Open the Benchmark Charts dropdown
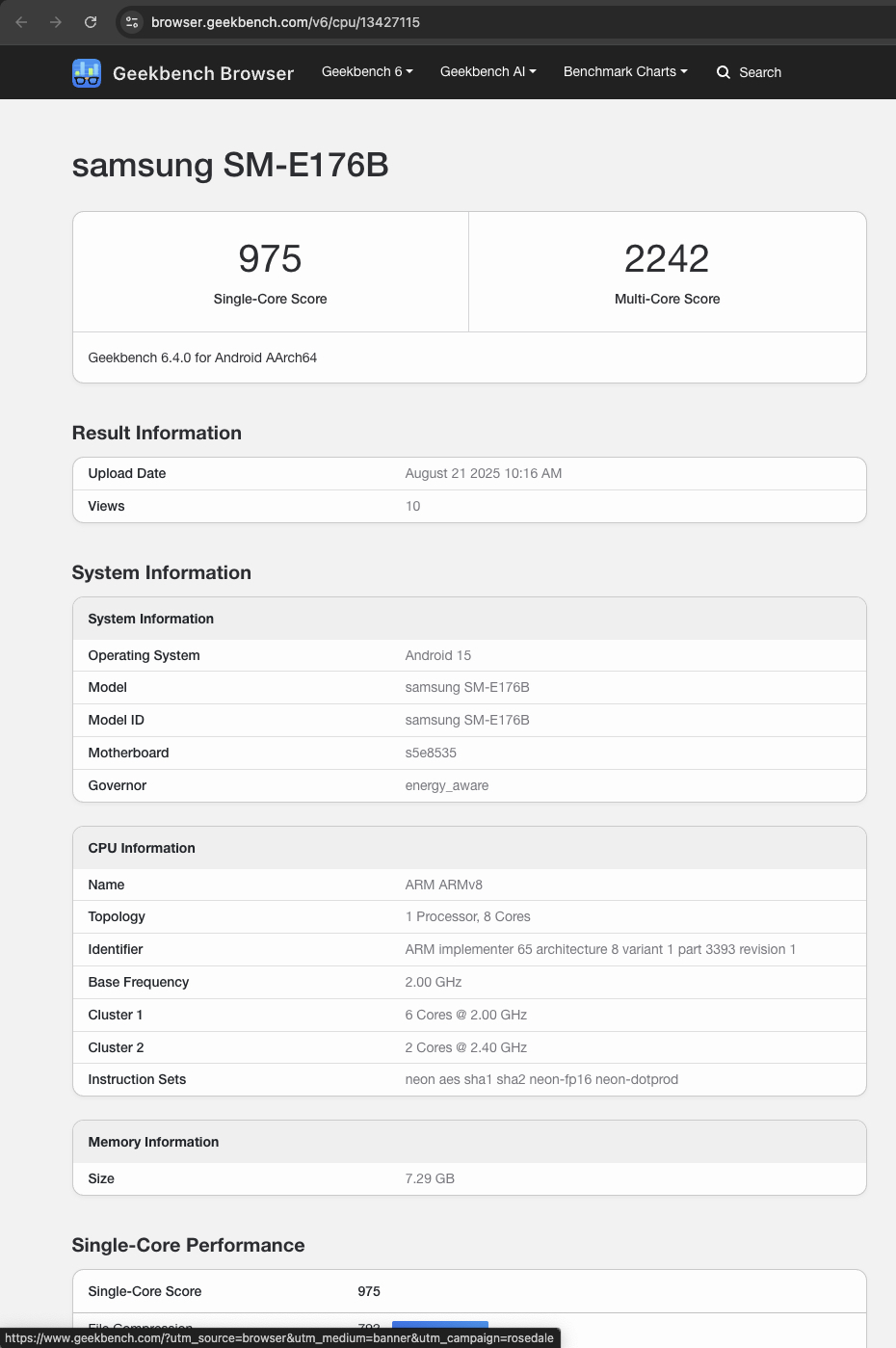 point(624,71)
